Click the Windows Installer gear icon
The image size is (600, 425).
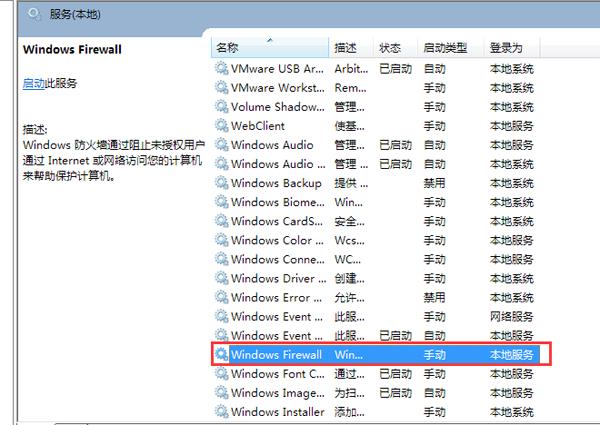point(221,411)
